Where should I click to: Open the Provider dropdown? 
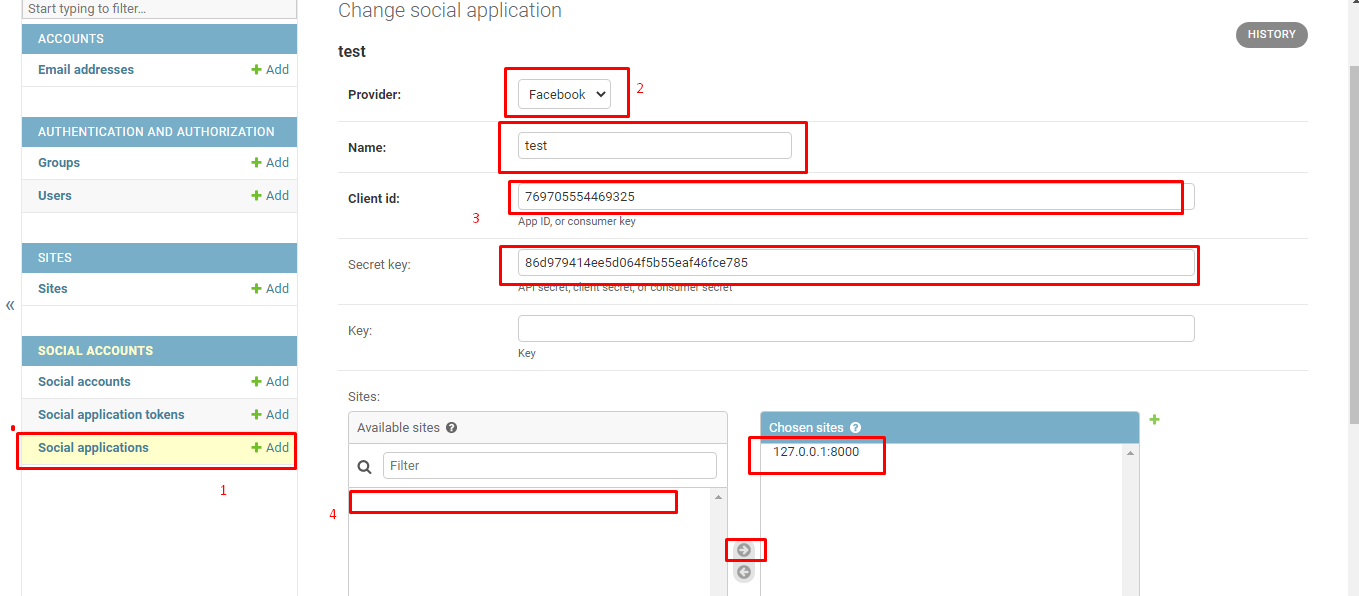[x=564, y=94]
